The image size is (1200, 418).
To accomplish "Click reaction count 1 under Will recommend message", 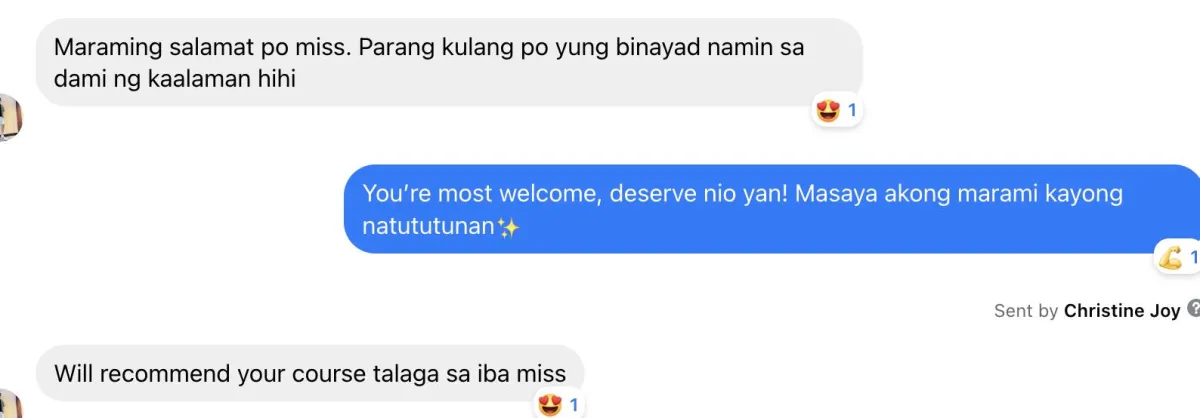I will coord(574,405).
